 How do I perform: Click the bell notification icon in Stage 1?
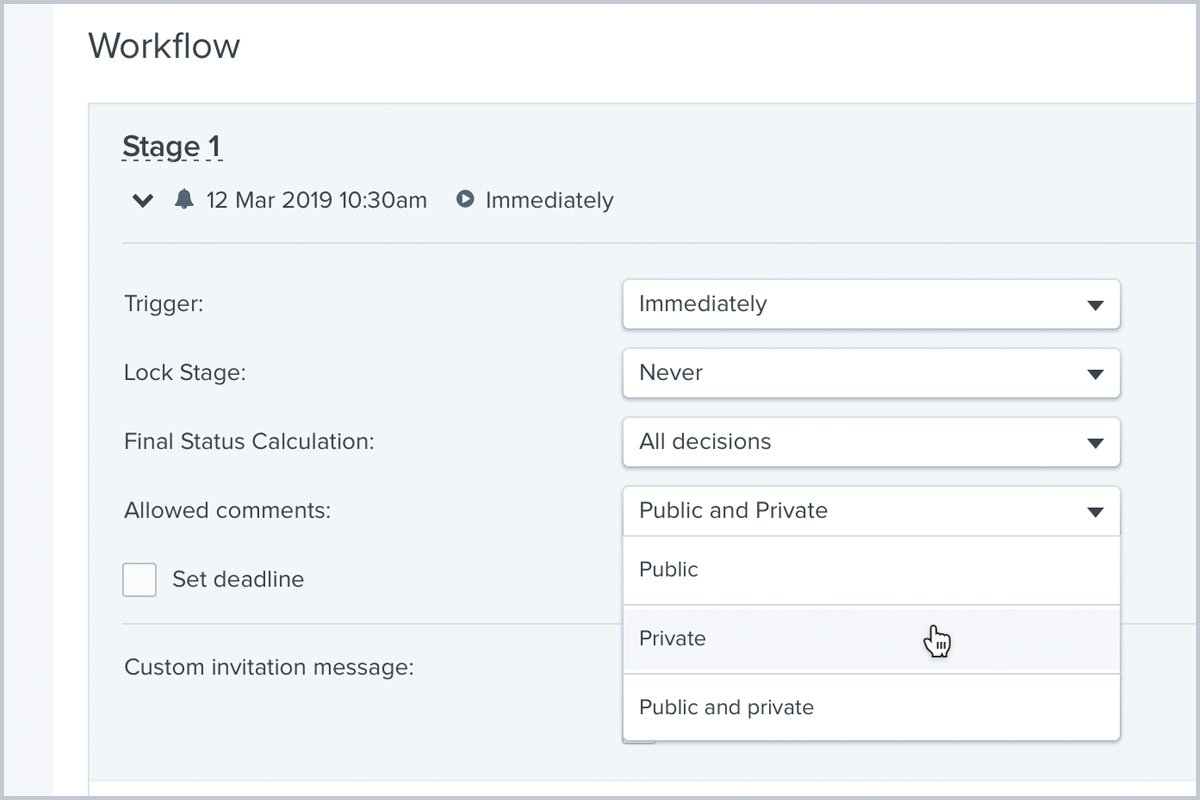pyautogui.click(x=183, y=200)
